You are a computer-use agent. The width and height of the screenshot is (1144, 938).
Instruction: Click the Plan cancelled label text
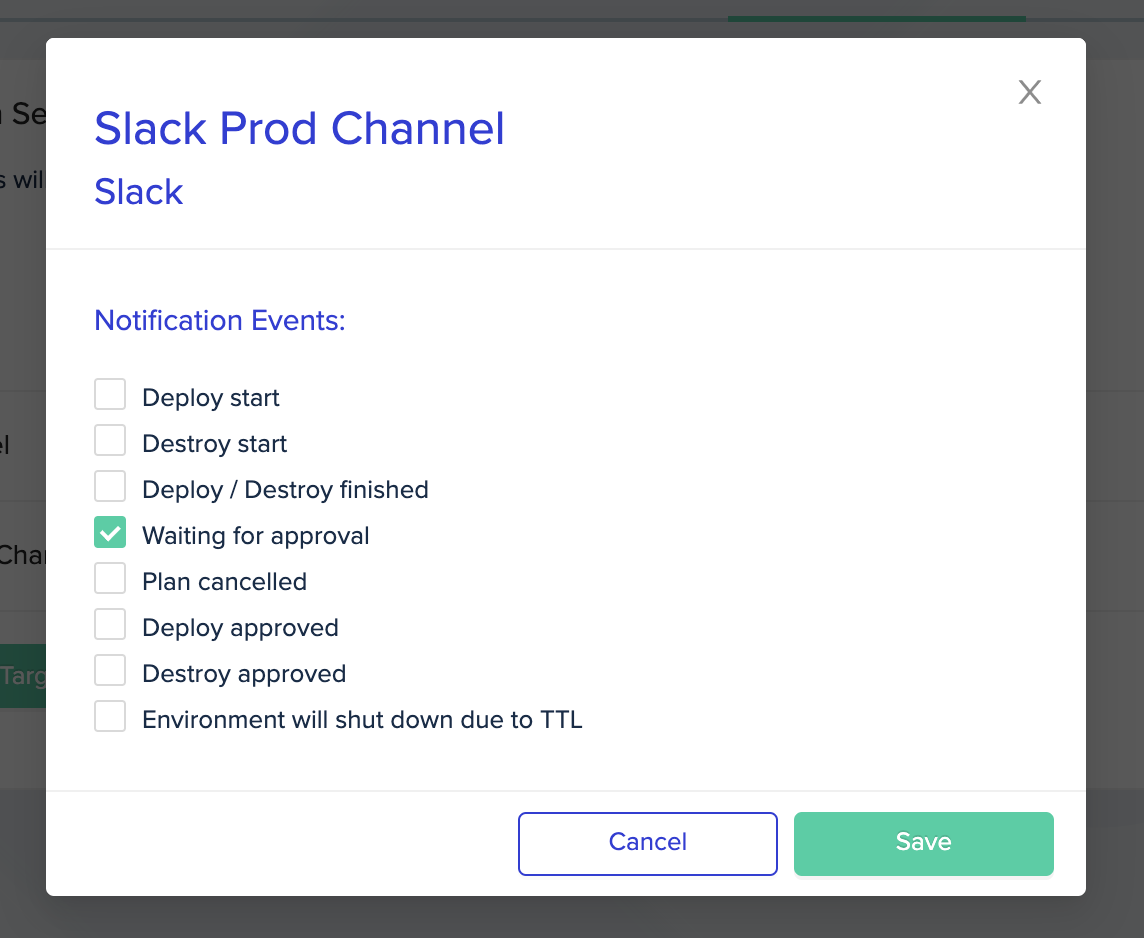click(x=225, y=582)
